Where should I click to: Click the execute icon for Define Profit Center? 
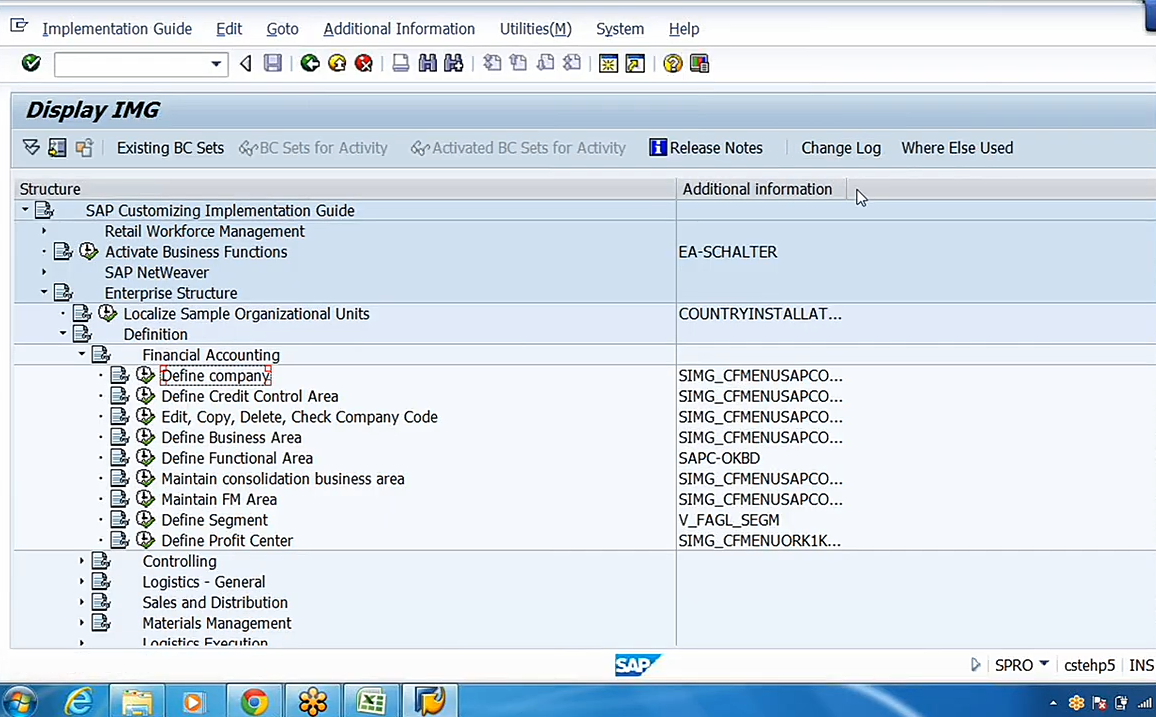[145, 540]
